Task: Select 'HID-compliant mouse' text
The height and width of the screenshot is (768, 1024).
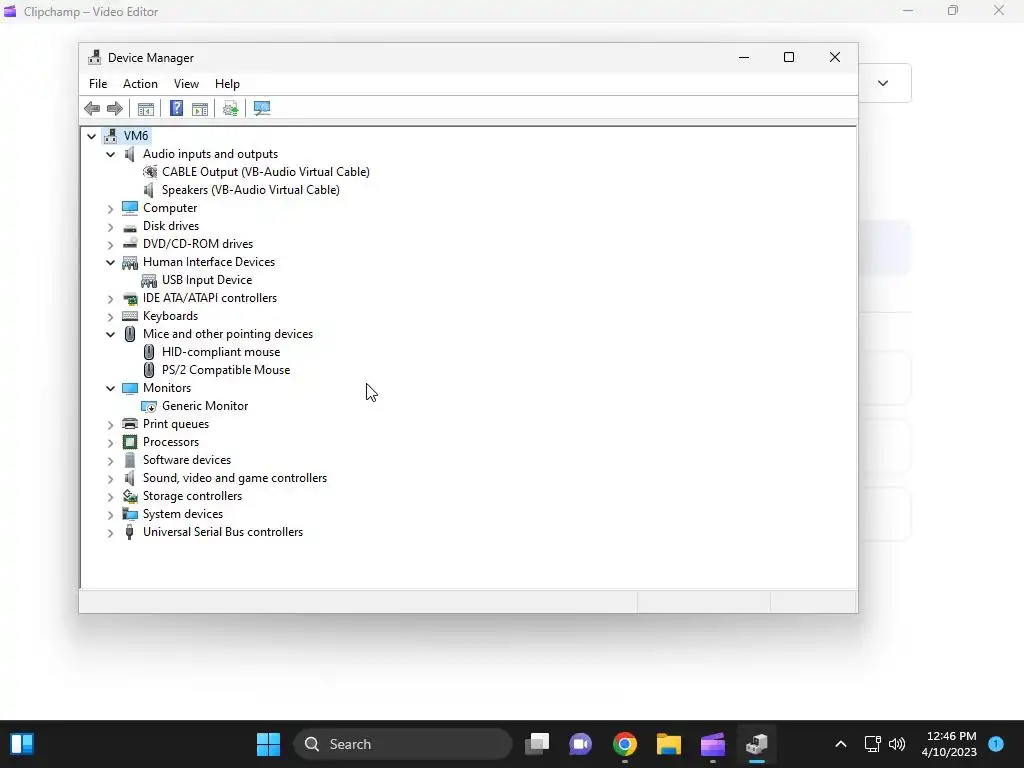Action: 221,352
